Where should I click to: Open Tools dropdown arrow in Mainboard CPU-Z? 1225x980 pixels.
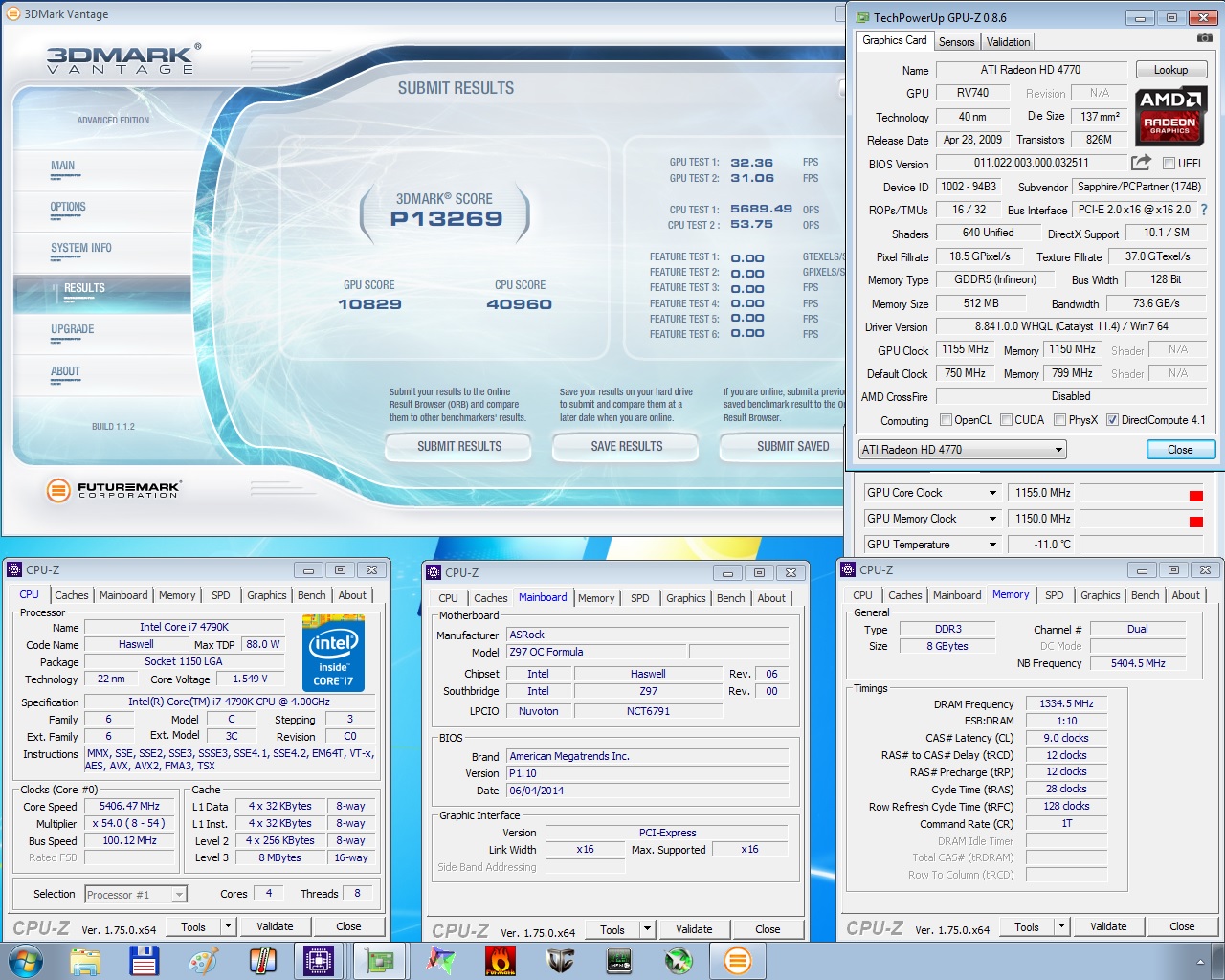[x=647, y=929]
